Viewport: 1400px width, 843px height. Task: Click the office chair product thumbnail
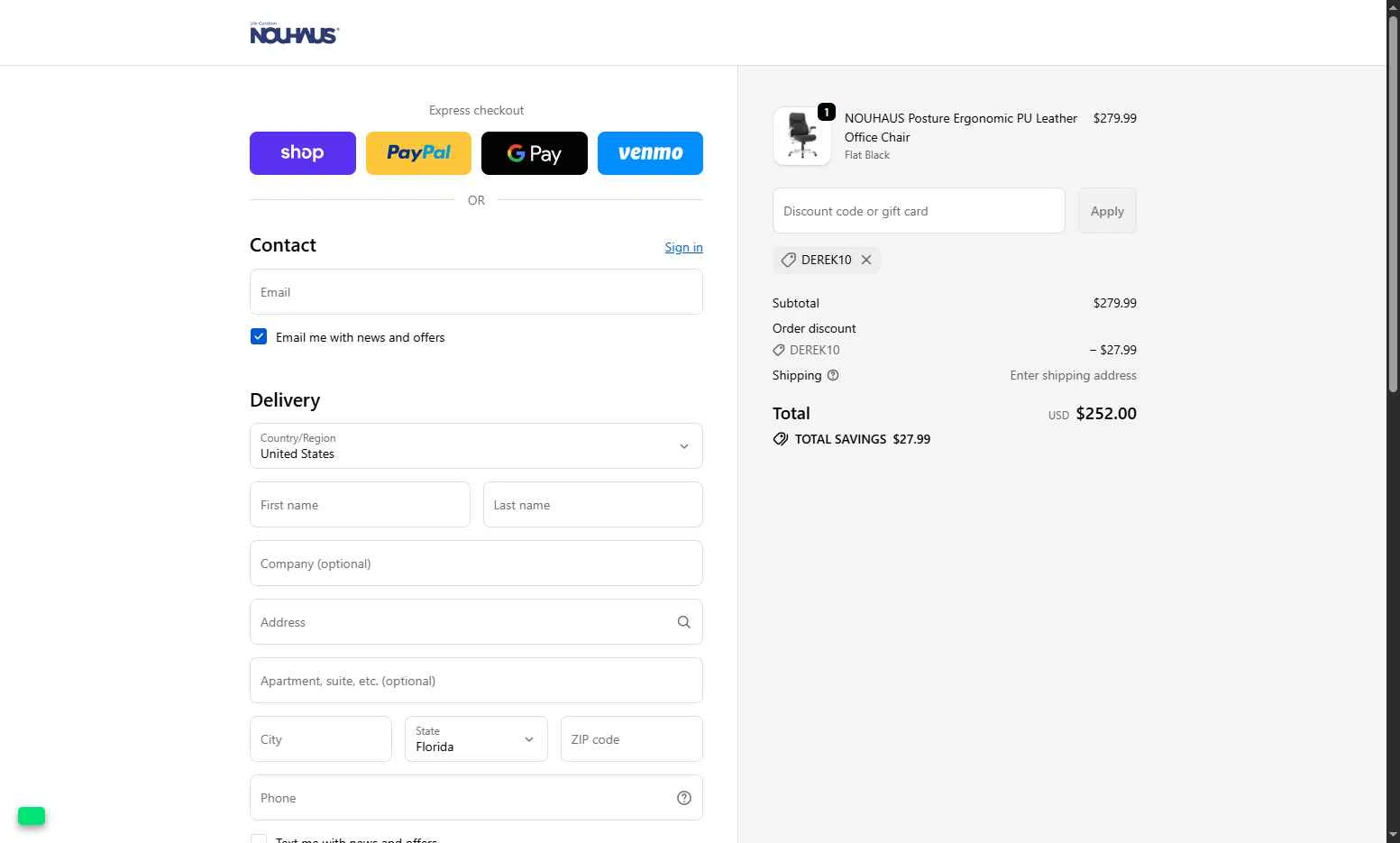[x=802, y=136]
